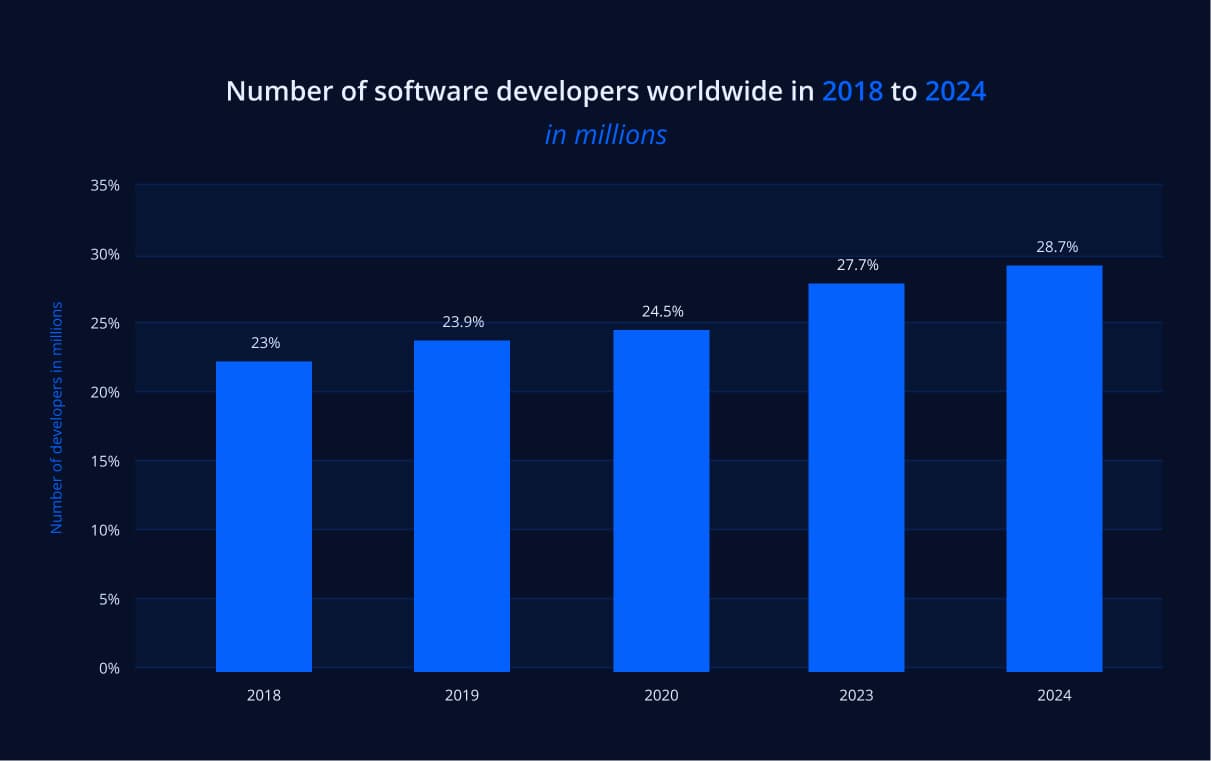
Task: Click the italic subtitle 'in millions'
Action: [606, 134]
